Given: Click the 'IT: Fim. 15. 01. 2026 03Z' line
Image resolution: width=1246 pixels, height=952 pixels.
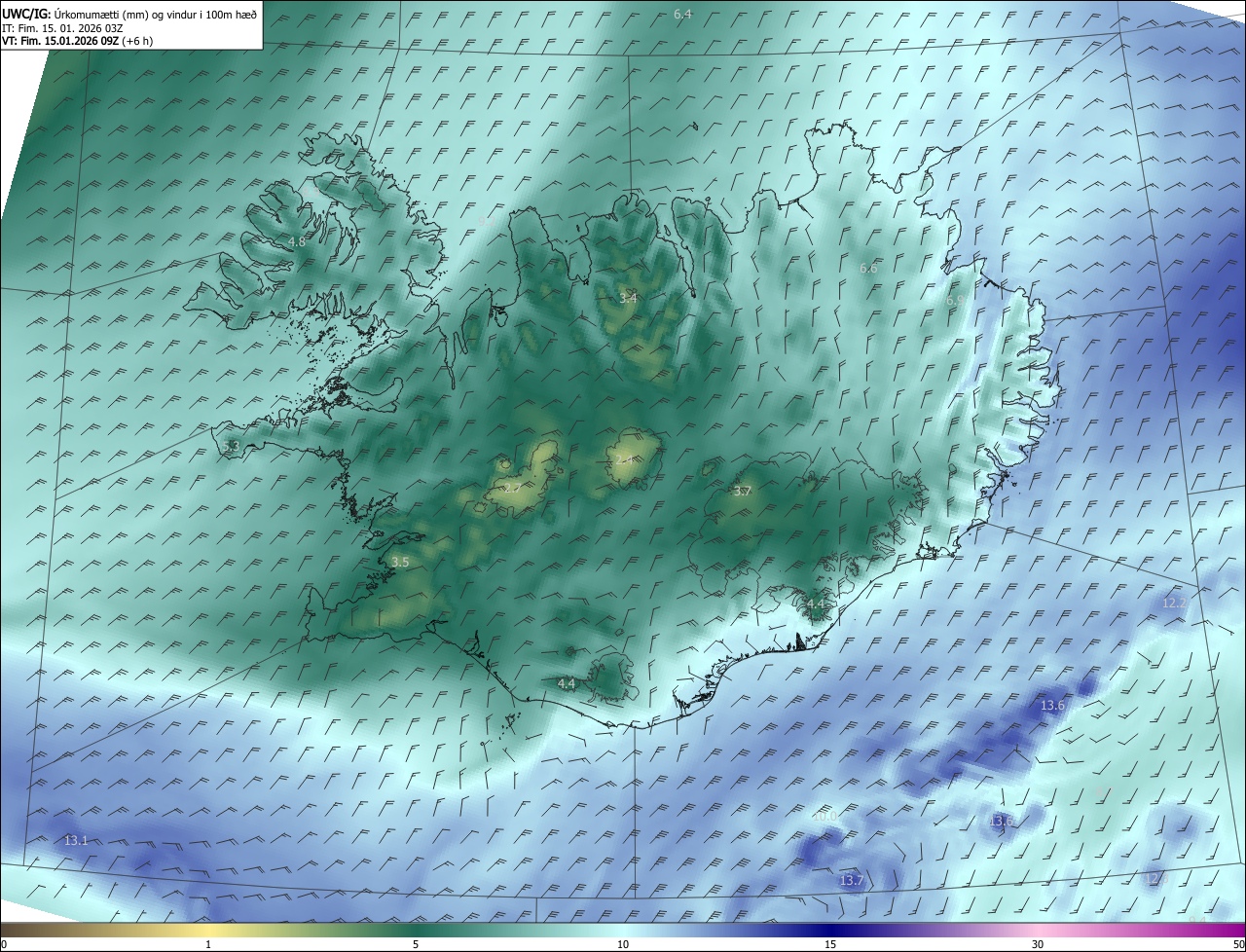Looking at the screenshot, I should 62,28.
